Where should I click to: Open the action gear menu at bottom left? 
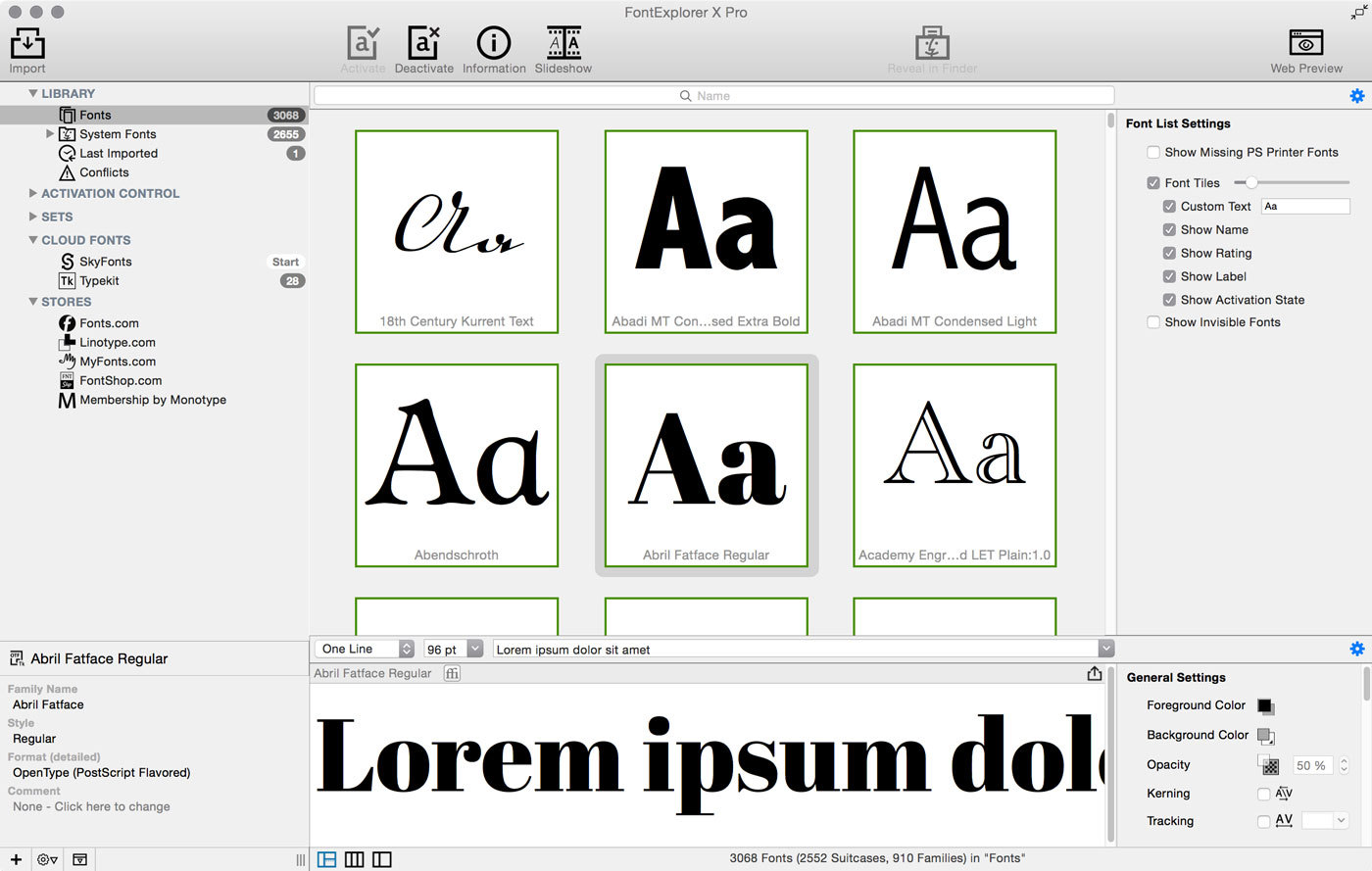tap(47, 859)
